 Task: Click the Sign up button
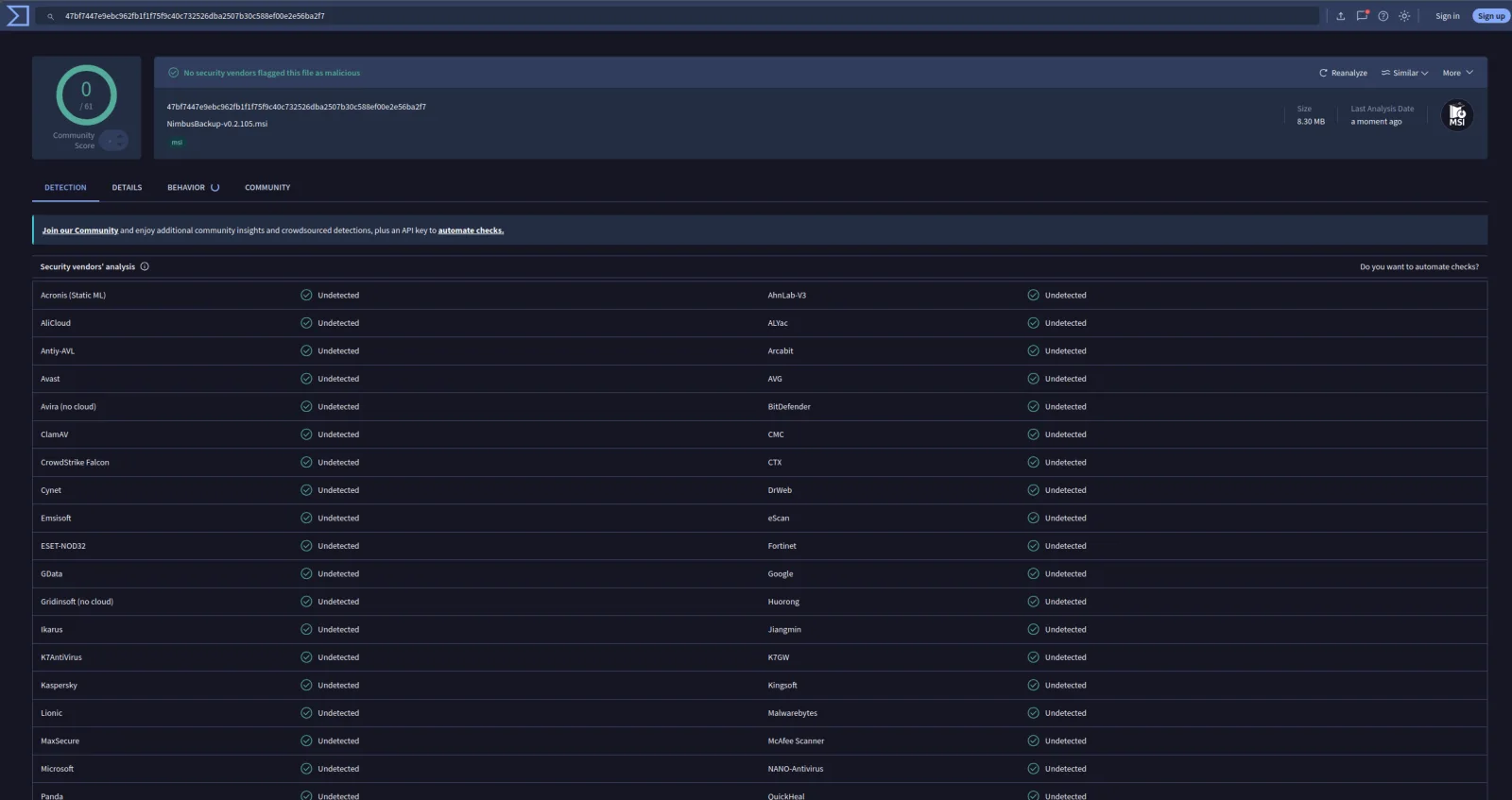[x=1491, y=16]
